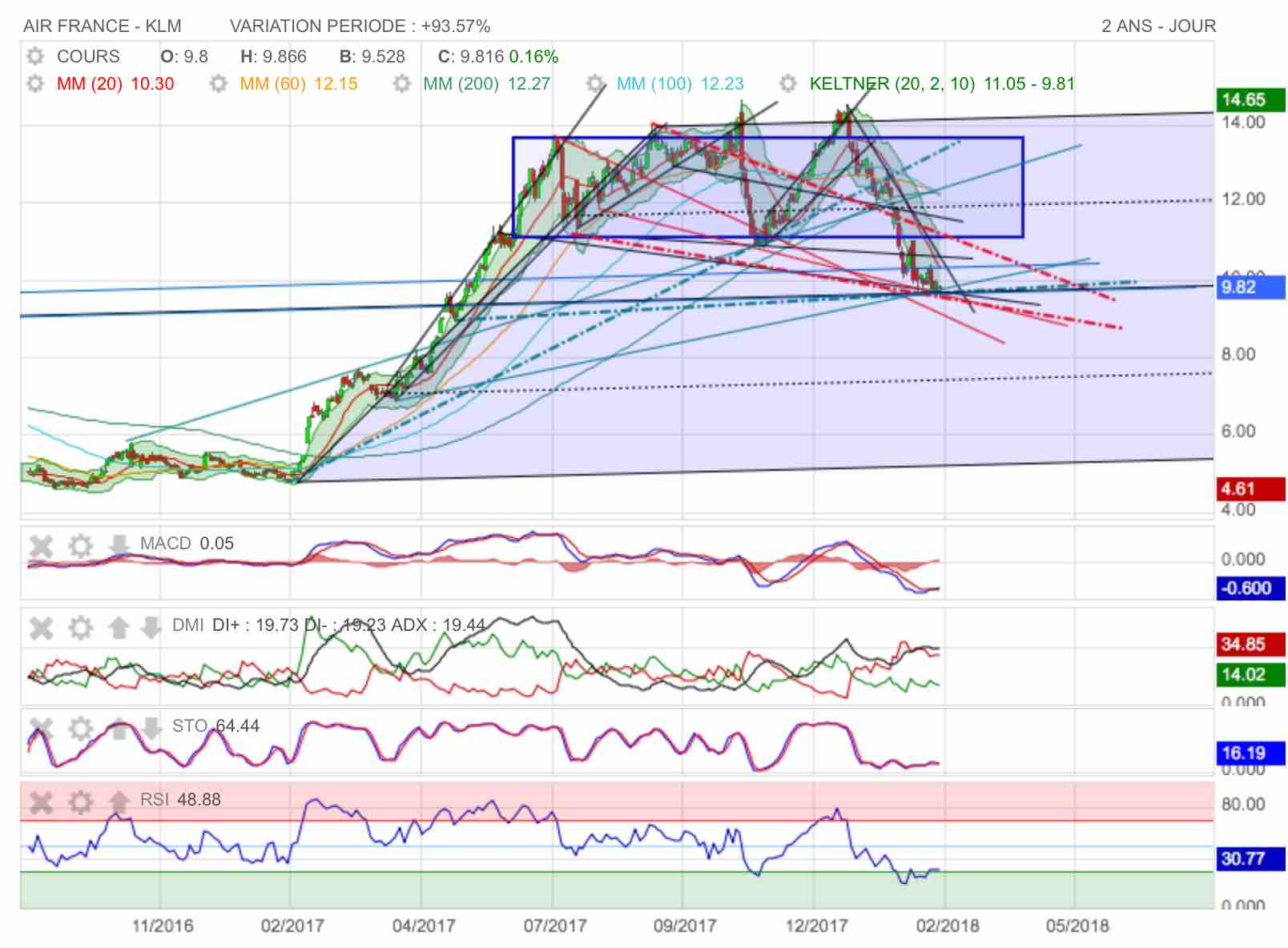Click the H: 9.866 high value

click(x=273, y=57)
